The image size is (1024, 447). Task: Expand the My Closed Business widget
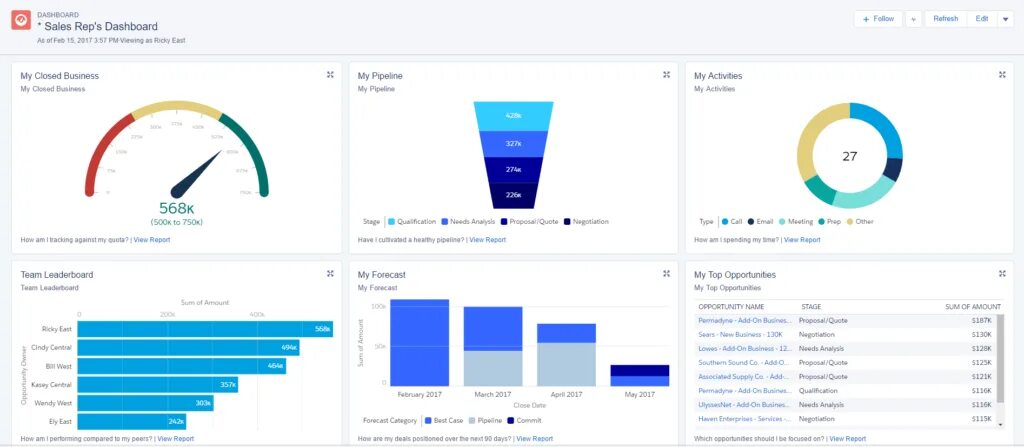(330, 75)
